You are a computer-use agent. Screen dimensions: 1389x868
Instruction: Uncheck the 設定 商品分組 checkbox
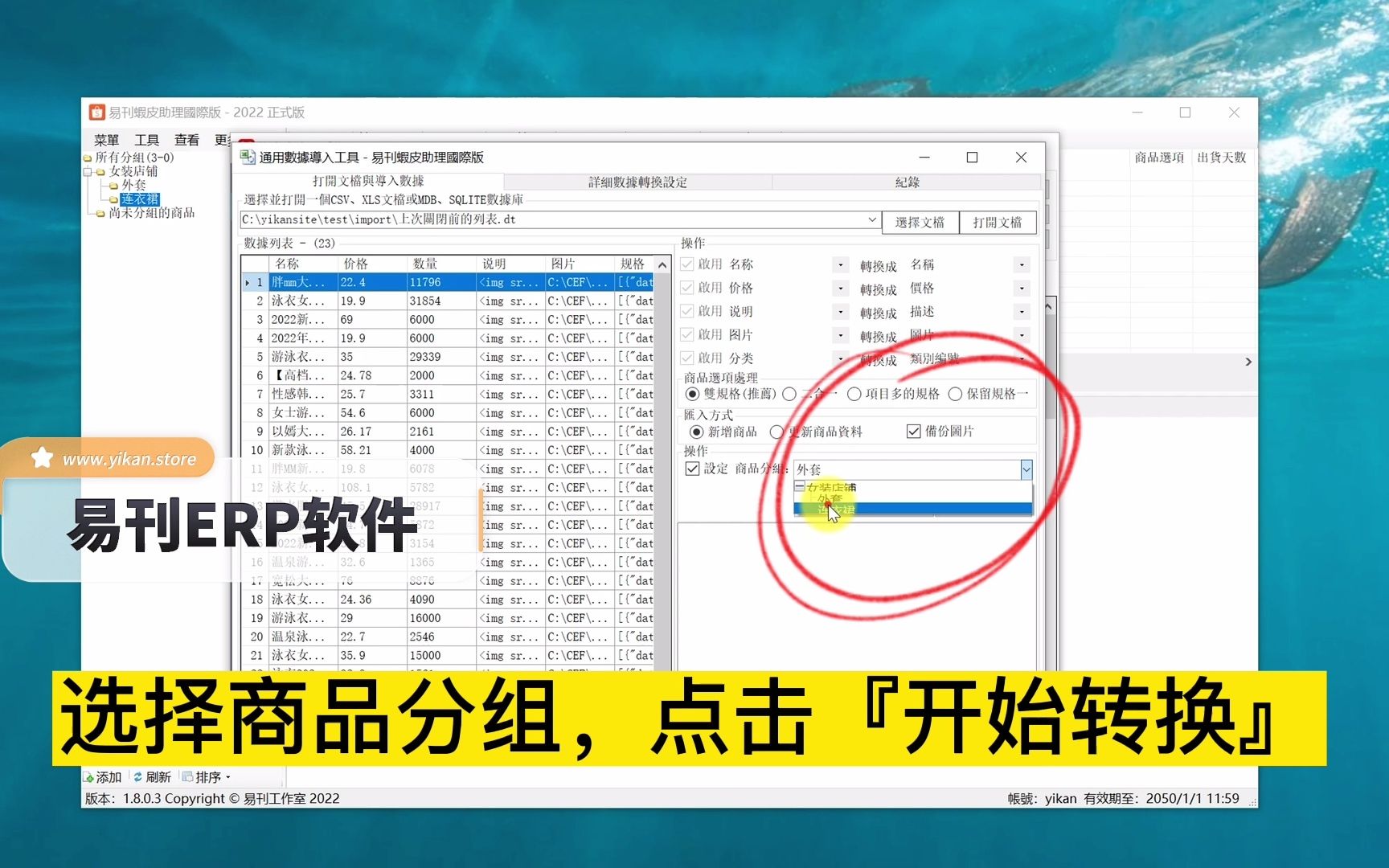(x=692, y=469)
